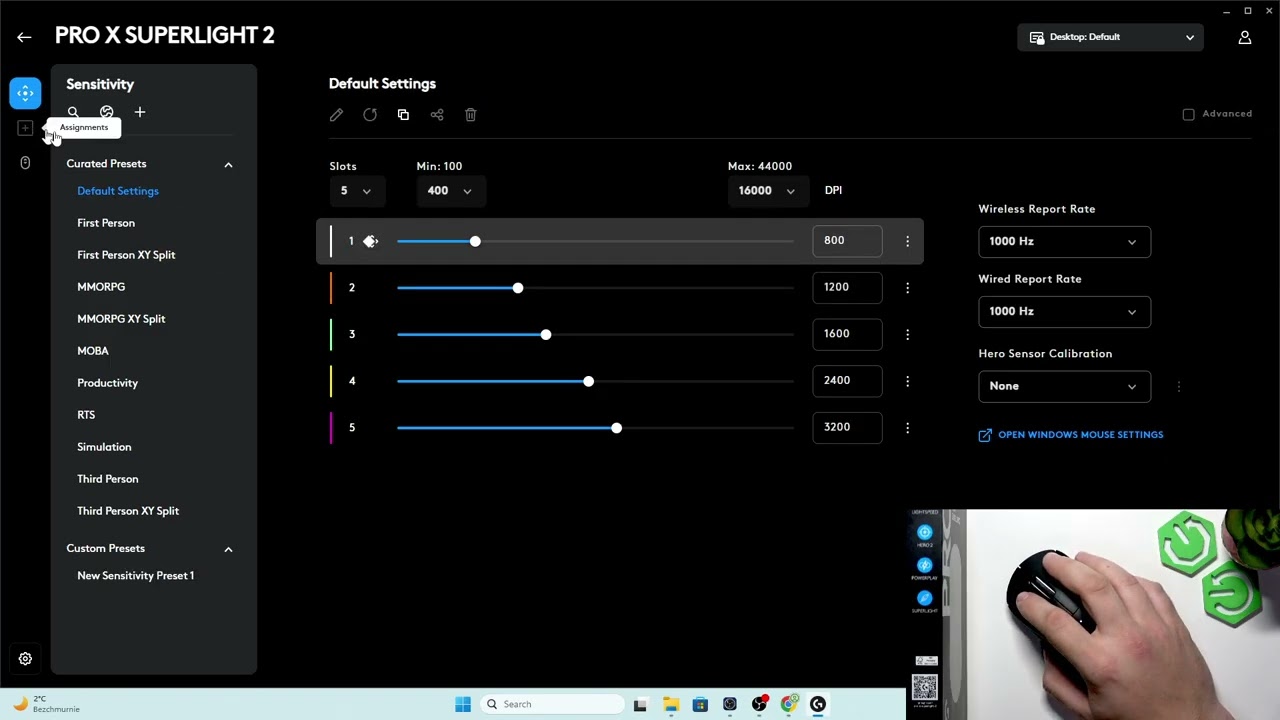
Task: Select MOBA preset
Action: pos(93,351)
